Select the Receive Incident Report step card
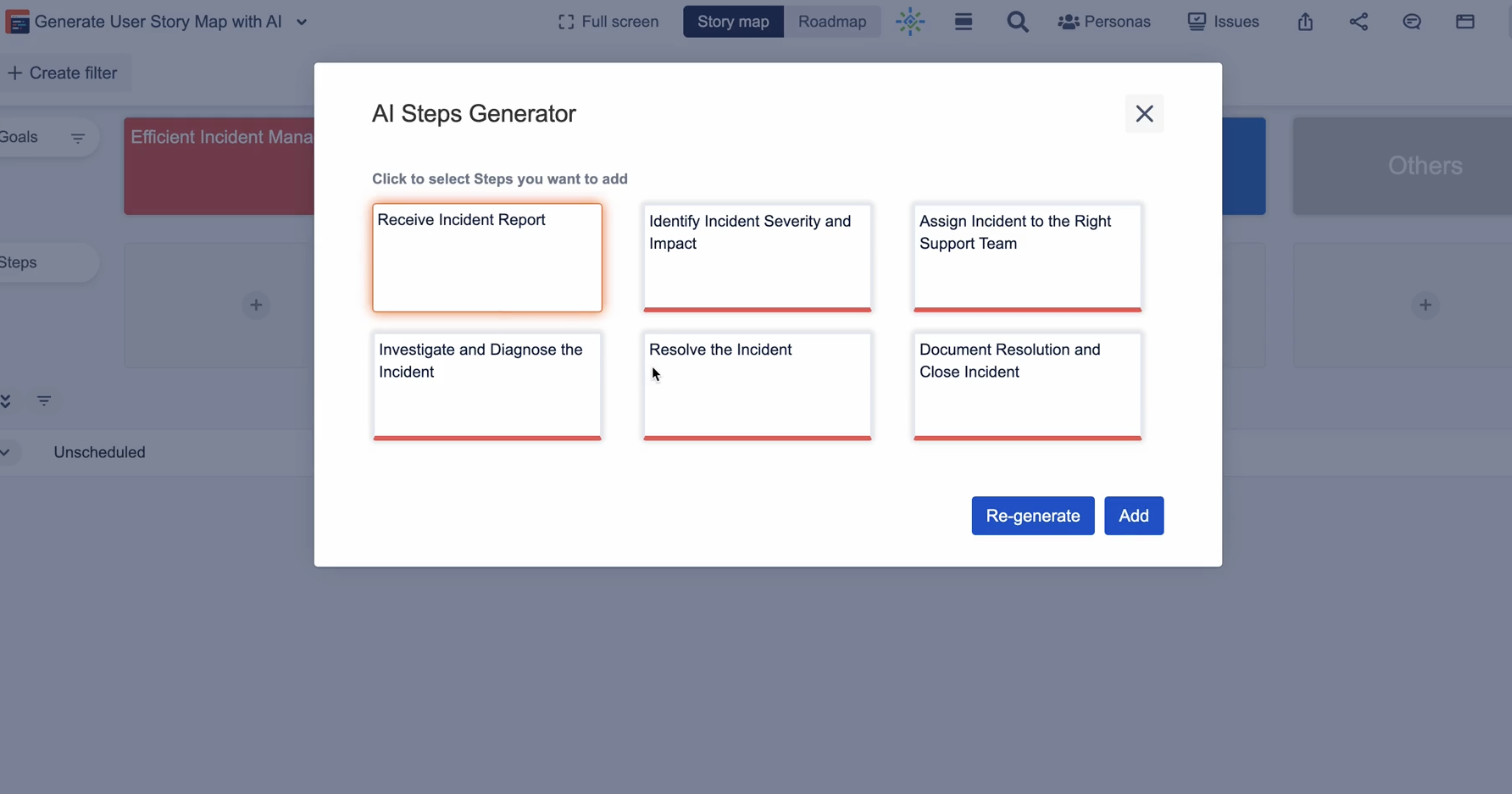This screenshot has width=1512, height=794. point(487,258)
